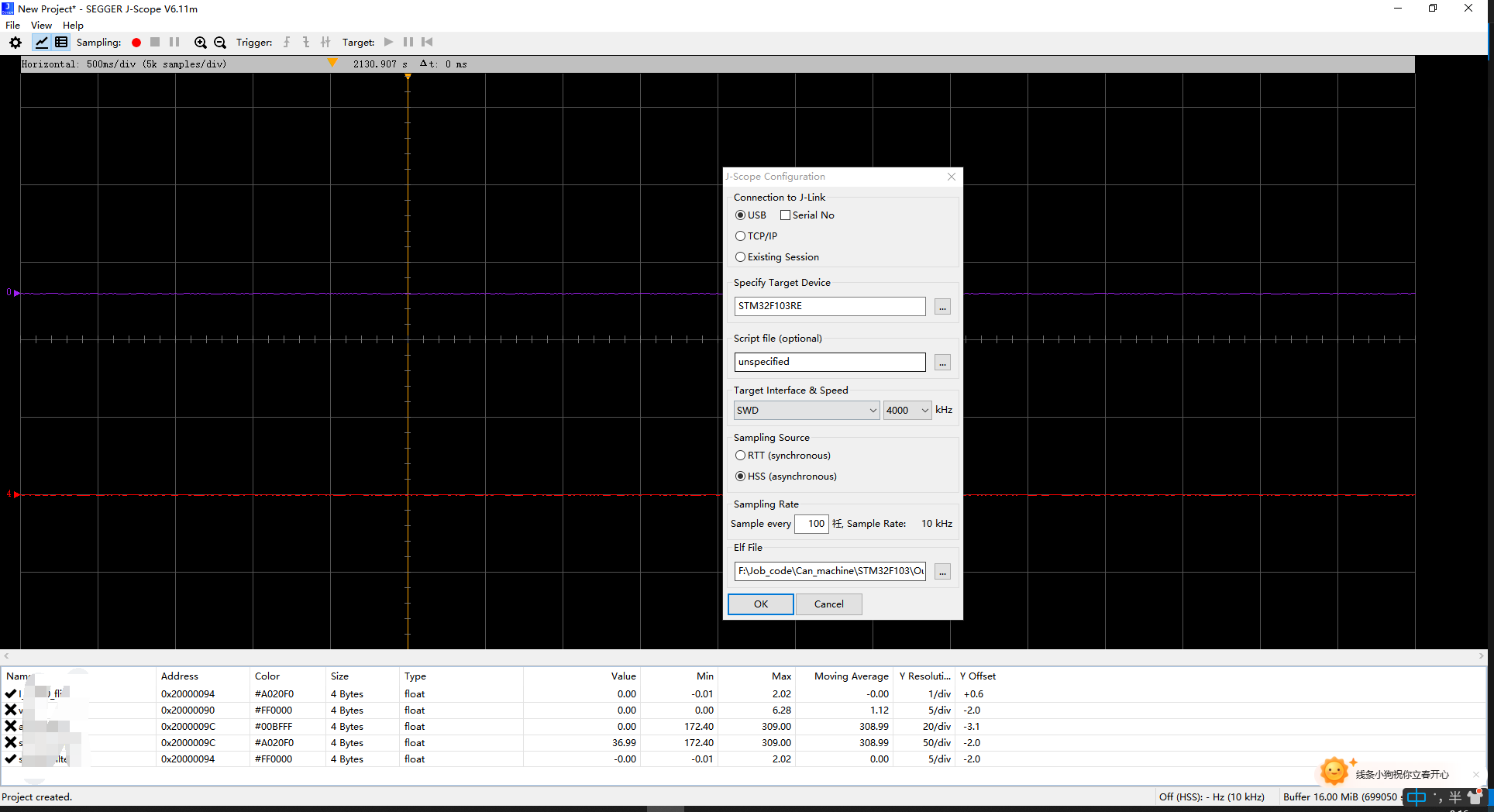Open the View menu

point(41,26)
